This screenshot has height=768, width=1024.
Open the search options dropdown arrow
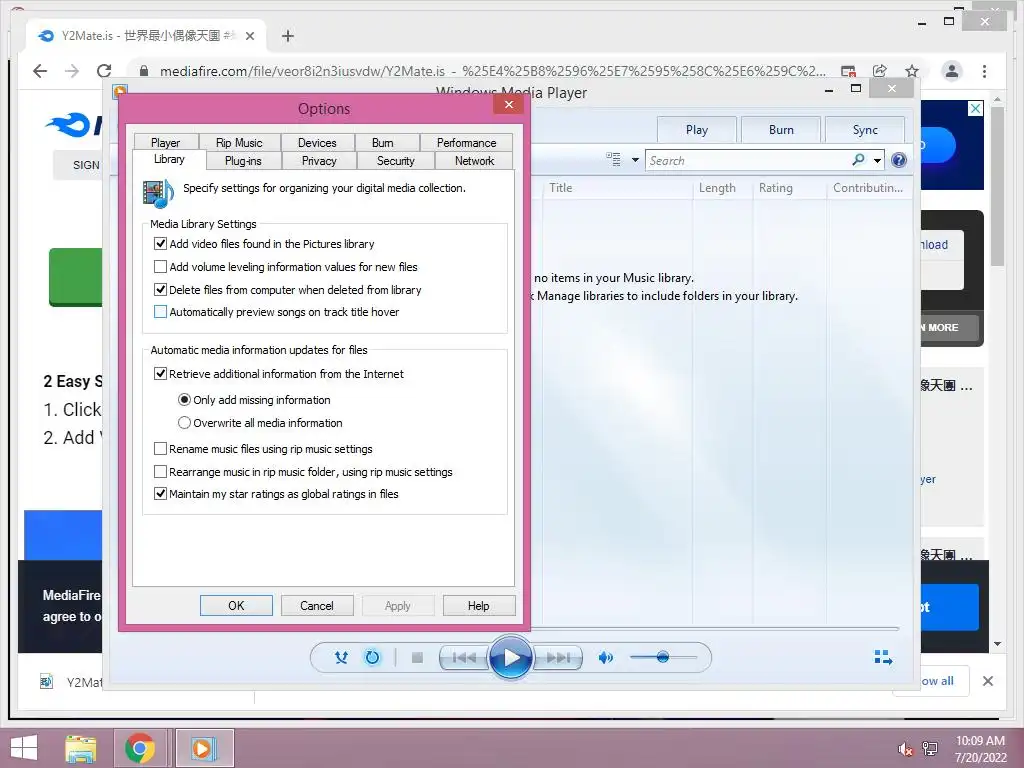click(x=877, y=160)
